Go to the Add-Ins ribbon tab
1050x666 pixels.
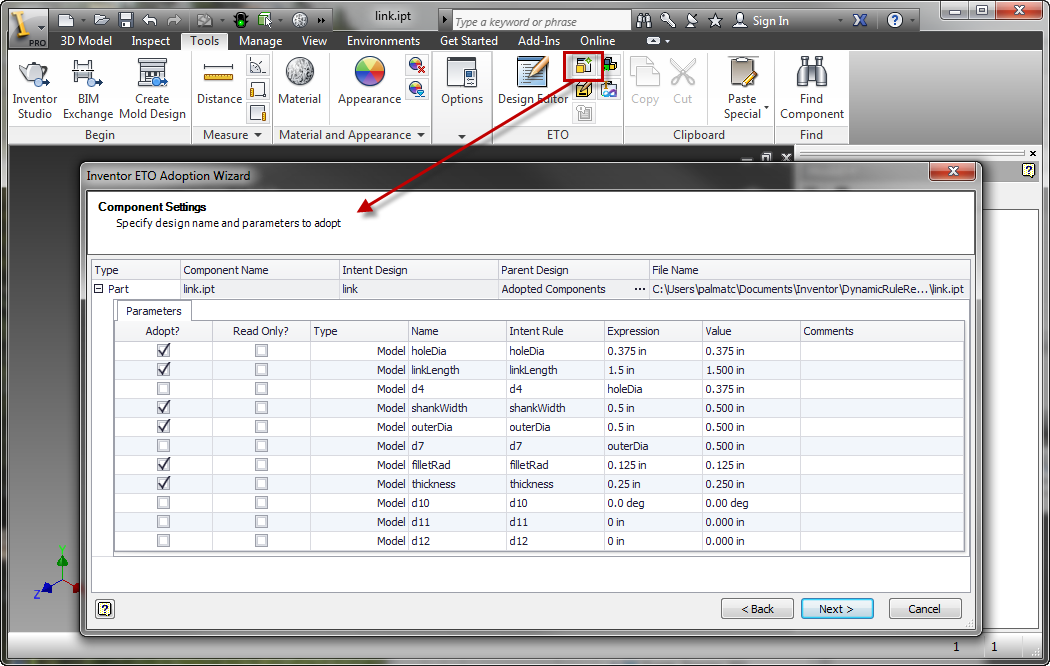539,41
